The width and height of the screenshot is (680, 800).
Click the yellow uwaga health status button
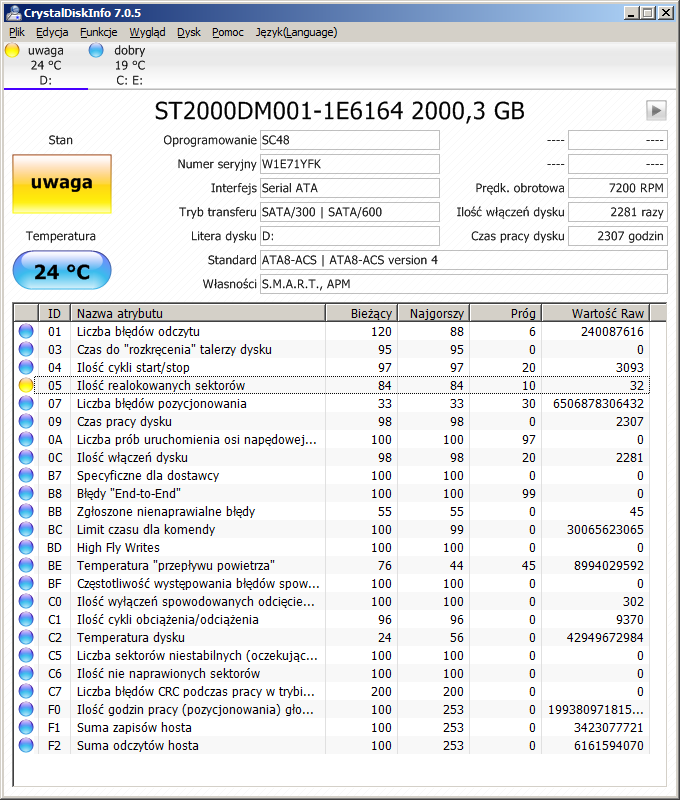pyautogui.click(x=62, y=184)
